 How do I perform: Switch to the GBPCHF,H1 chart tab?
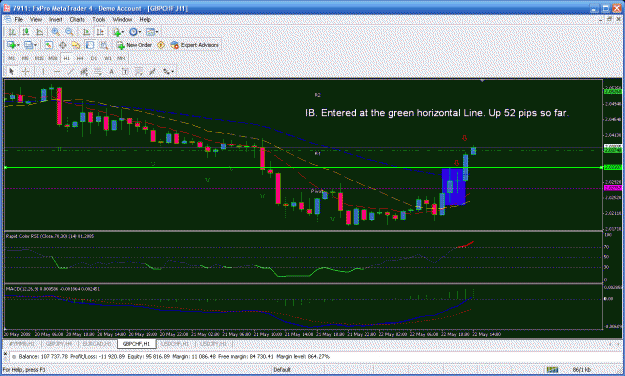point(136,343)
